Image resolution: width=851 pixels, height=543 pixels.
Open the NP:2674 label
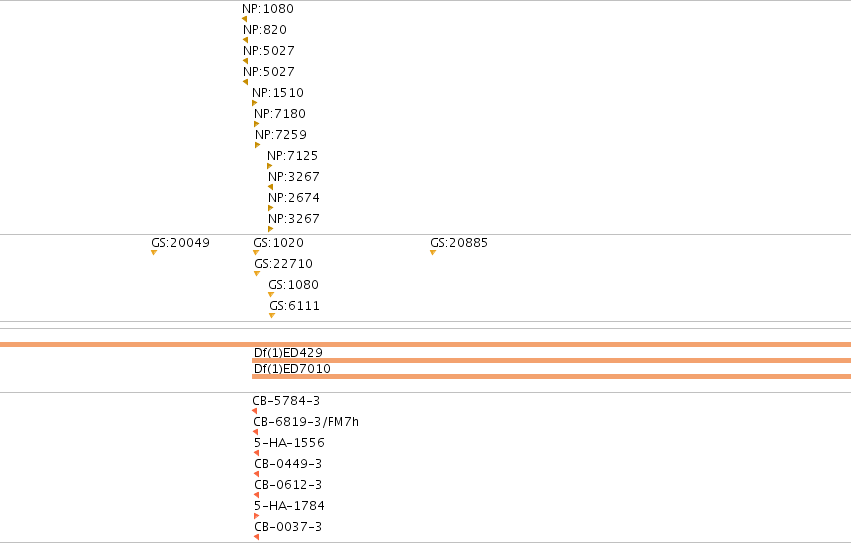[294, 198]
